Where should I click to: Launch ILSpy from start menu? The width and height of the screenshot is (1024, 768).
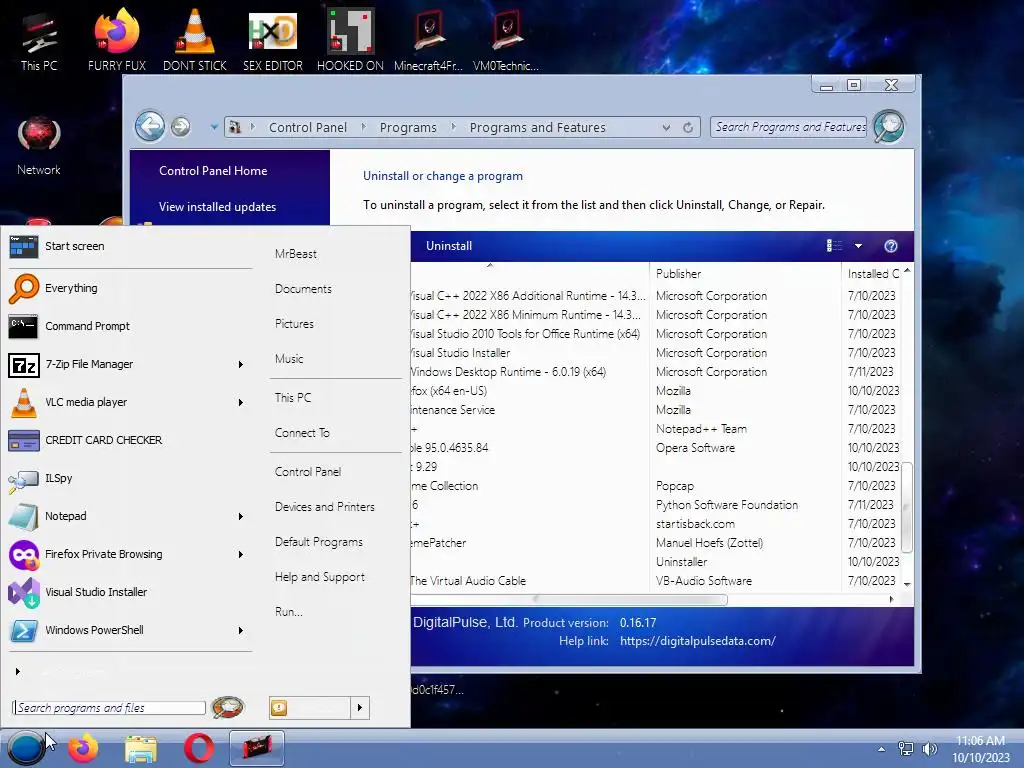point(129,478)
